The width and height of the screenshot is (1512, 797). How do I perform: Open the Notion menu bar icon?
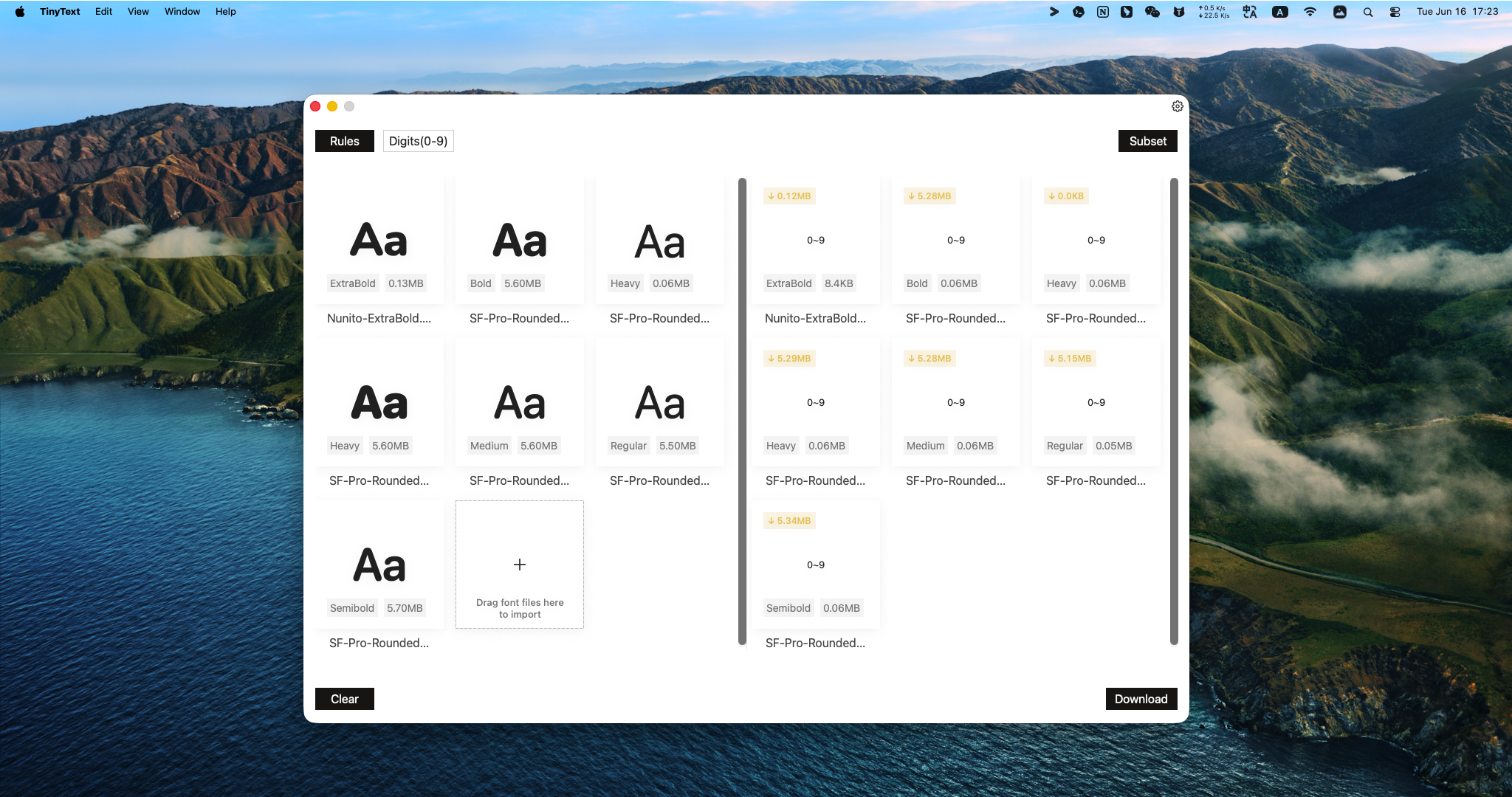[1103, 12]
